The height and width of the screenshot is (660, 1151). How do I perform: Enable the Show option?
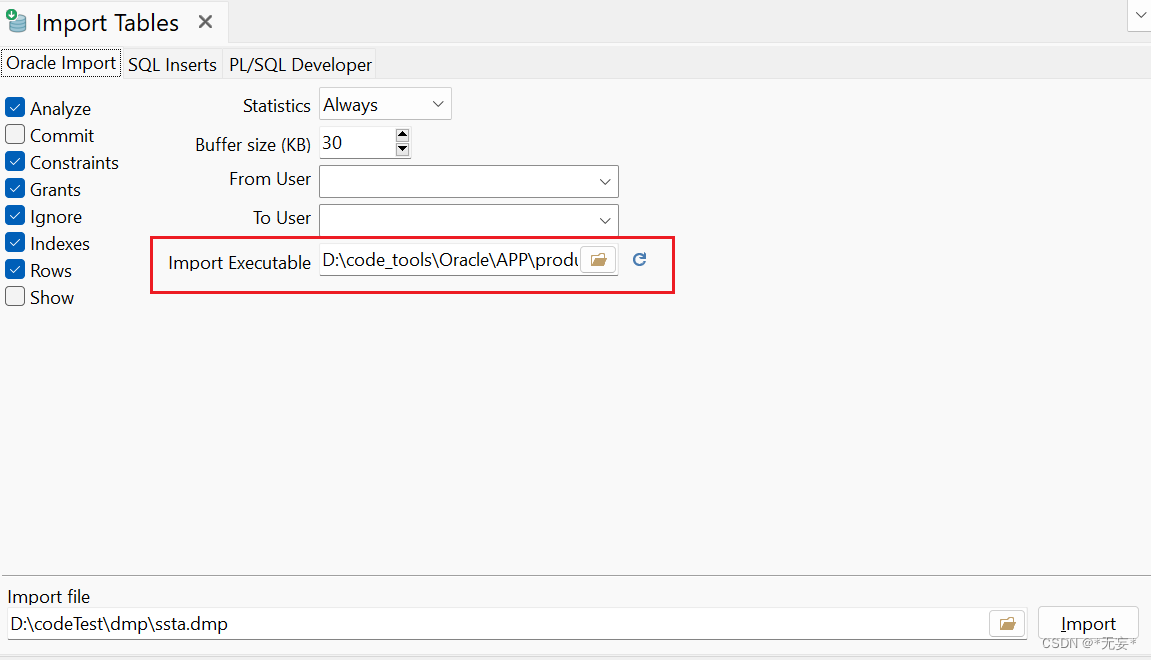click(x=15, y=296)
